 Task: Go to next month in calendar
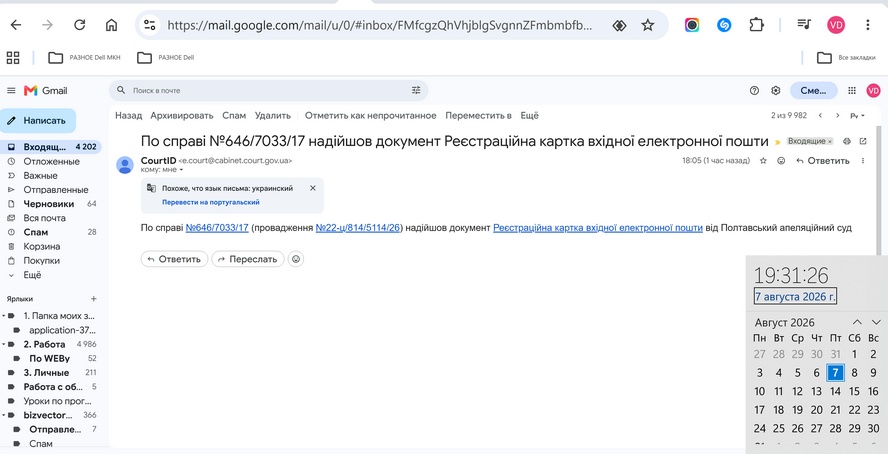876,322
